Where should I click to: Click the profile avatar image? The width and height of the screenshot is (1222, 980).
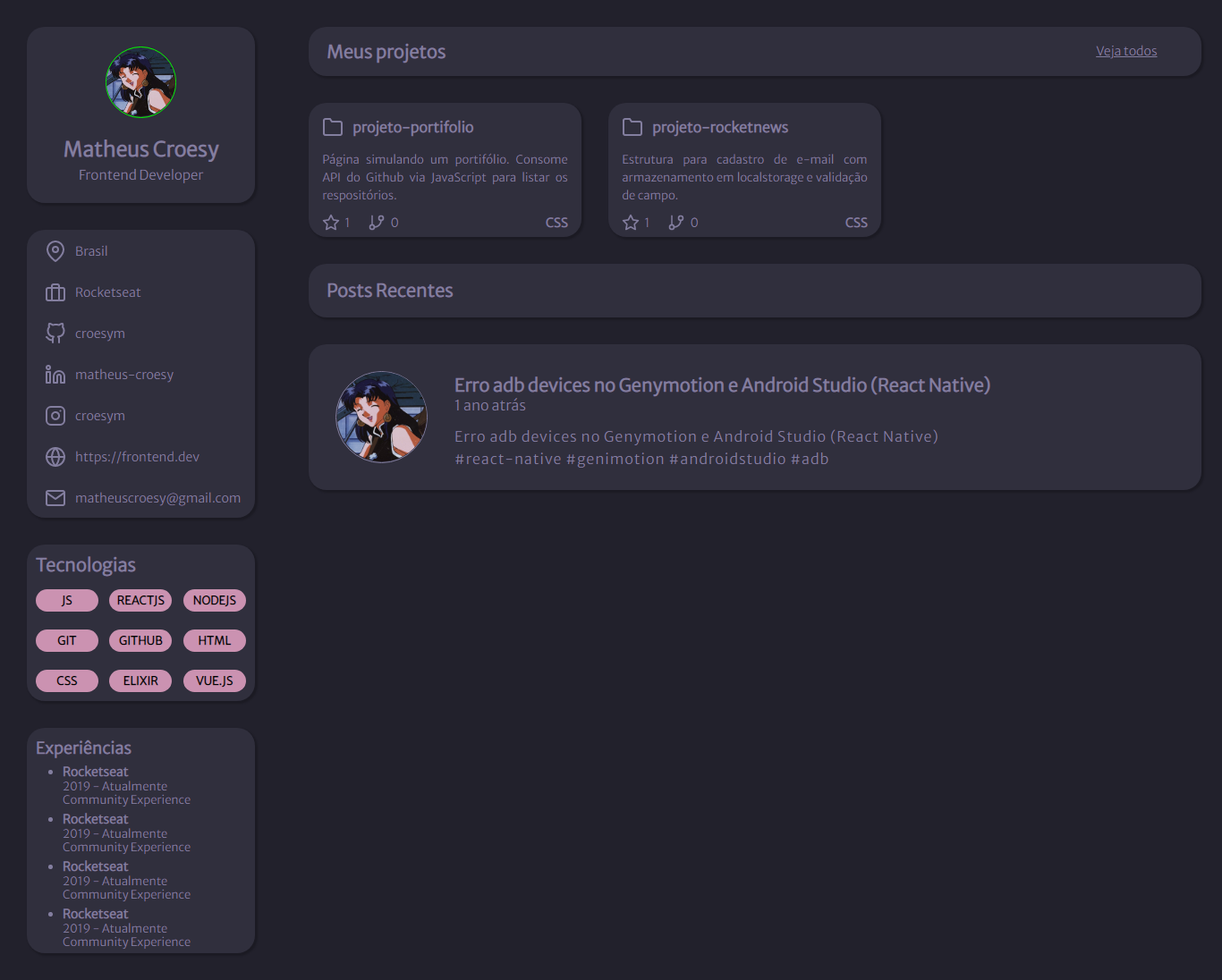[140, 81]
